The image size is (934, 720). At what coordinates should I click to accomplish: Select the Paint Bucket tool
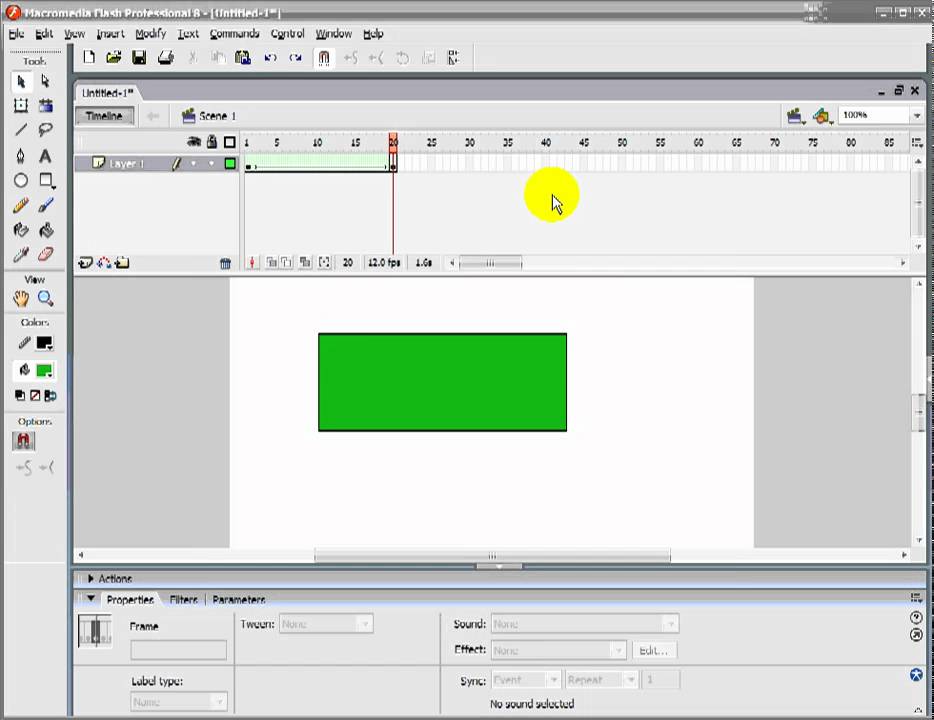coord(46,230)
